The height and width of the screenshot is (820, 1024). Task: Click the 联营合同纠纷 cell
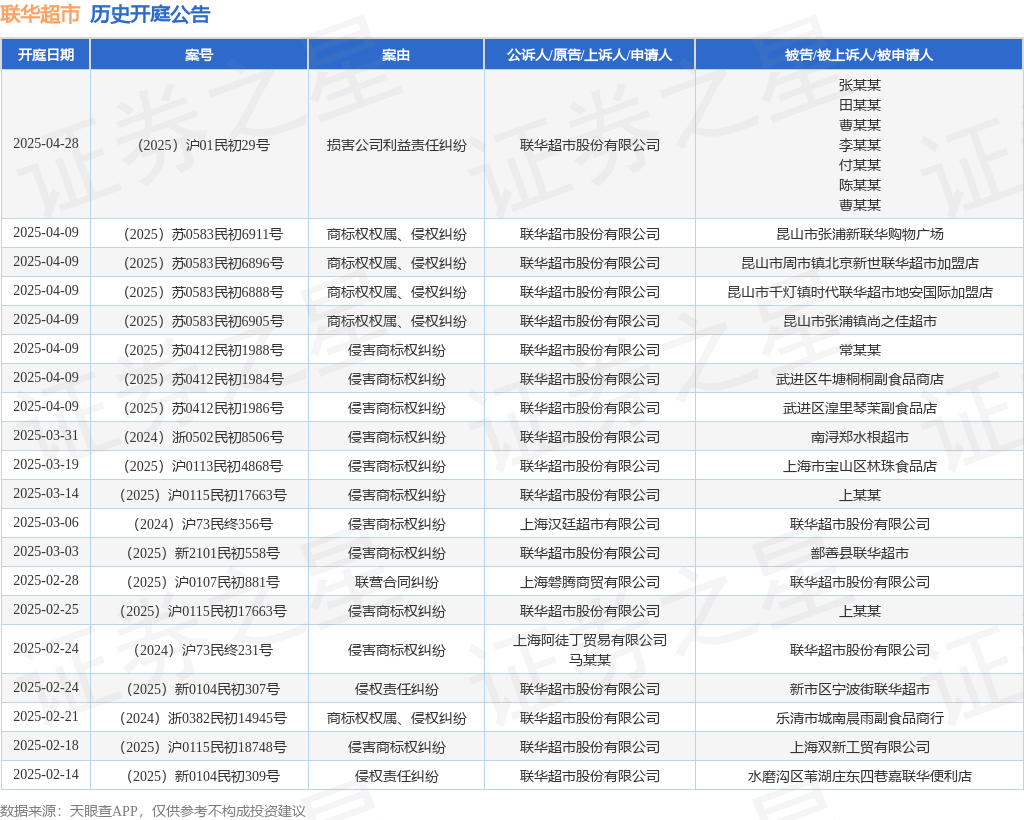coord(396,582)
